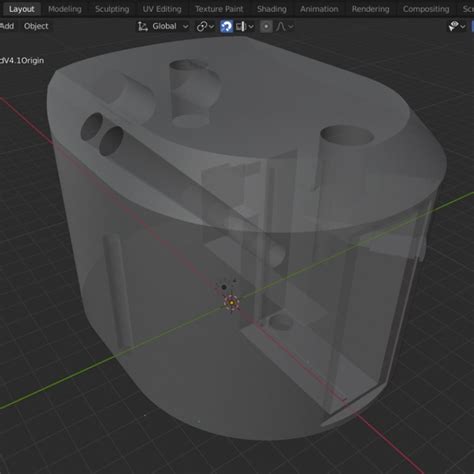
Task: Open the Animation workspace tab
Action: pos(319,9)
